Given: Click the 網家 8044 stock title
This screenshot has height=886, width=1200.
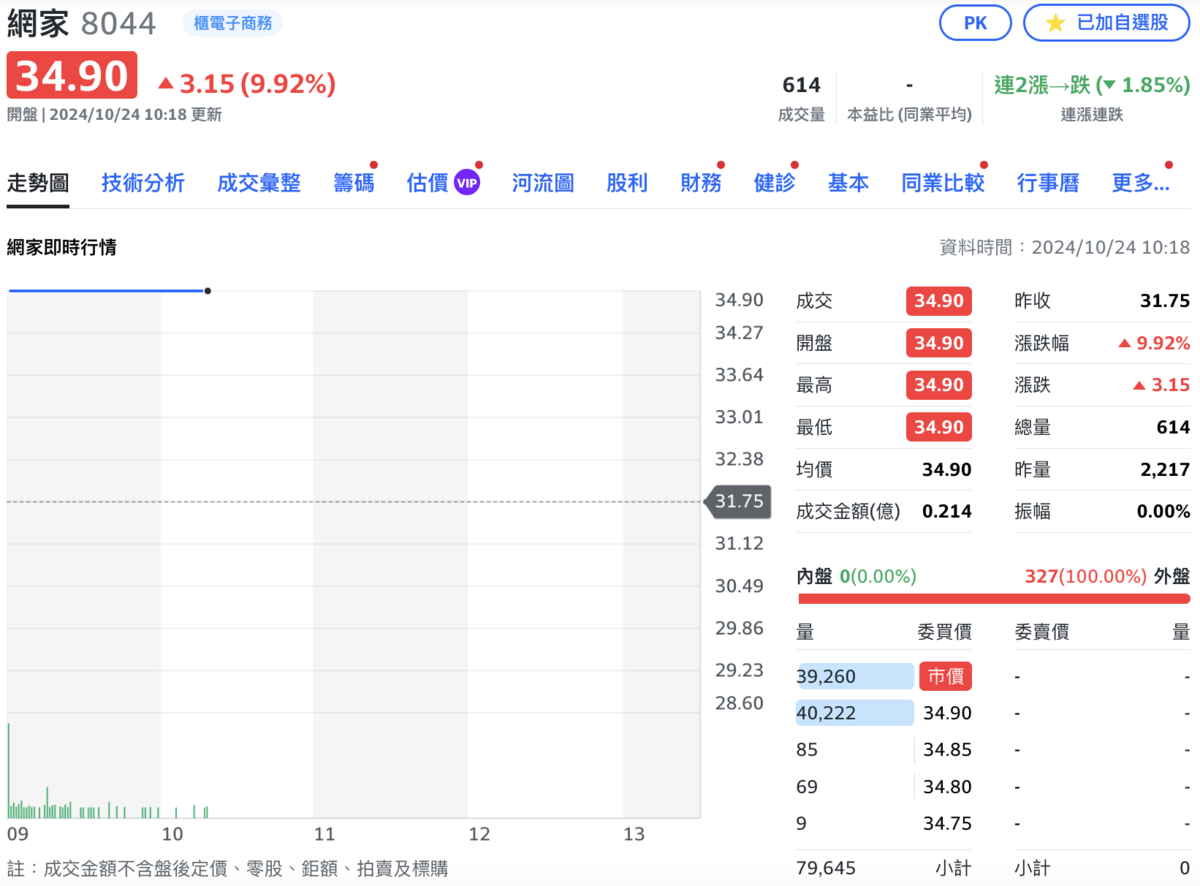Looking at the screenshot, I should tap(82, 23).
